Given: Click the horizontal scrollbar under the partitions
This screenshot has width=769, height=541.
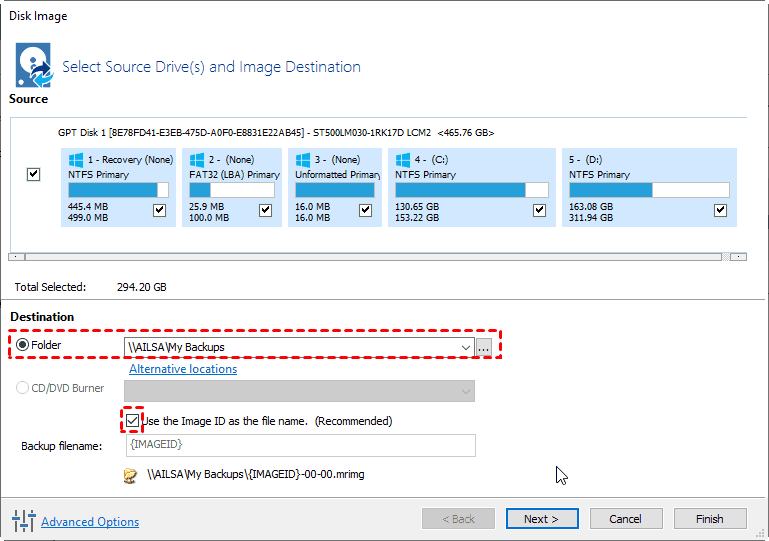Looking at the screenshot, I should click(378, 257).
